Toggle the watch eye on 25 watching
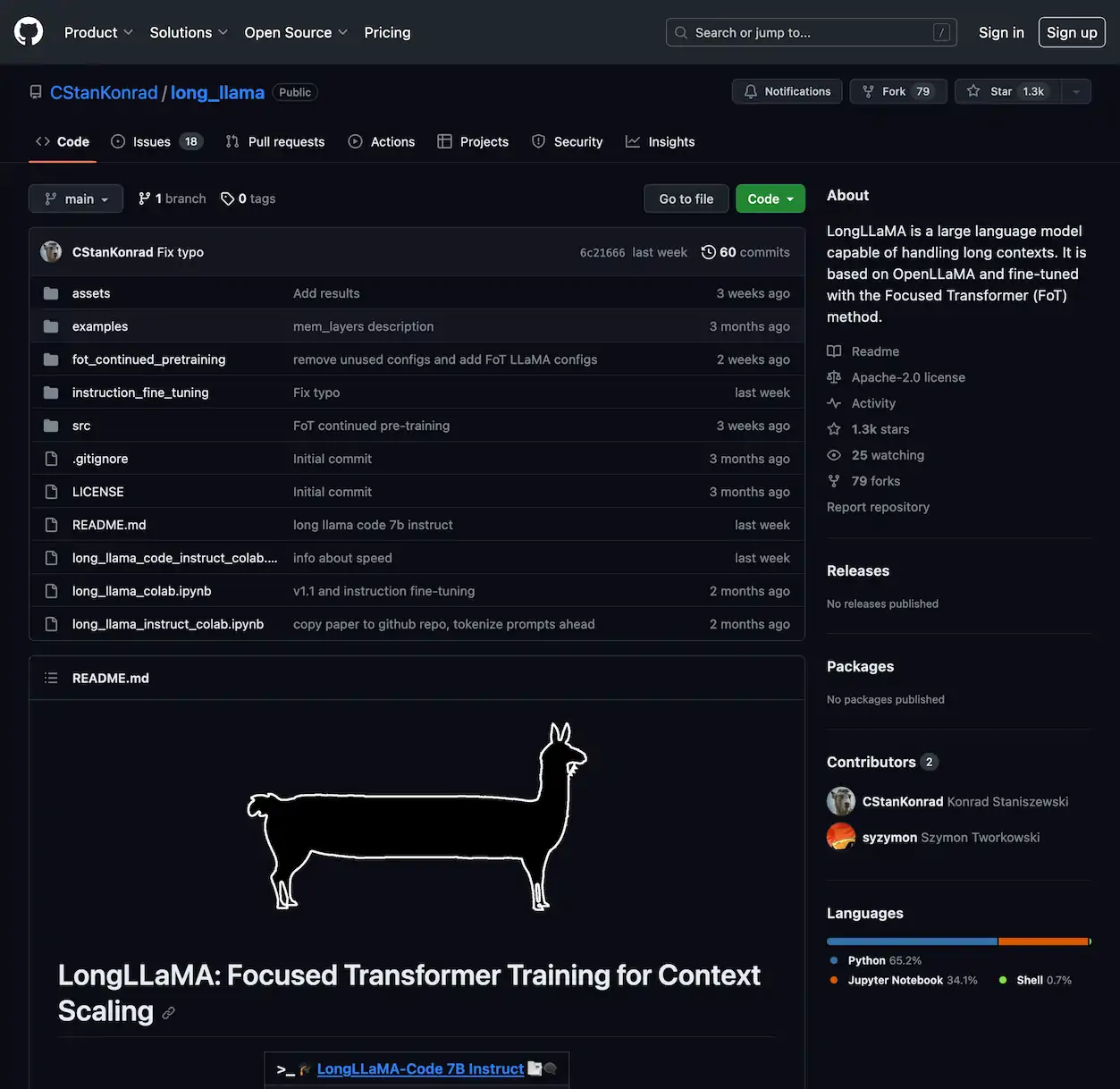The image size is (1120, 1089). click(x=833, y=454)
